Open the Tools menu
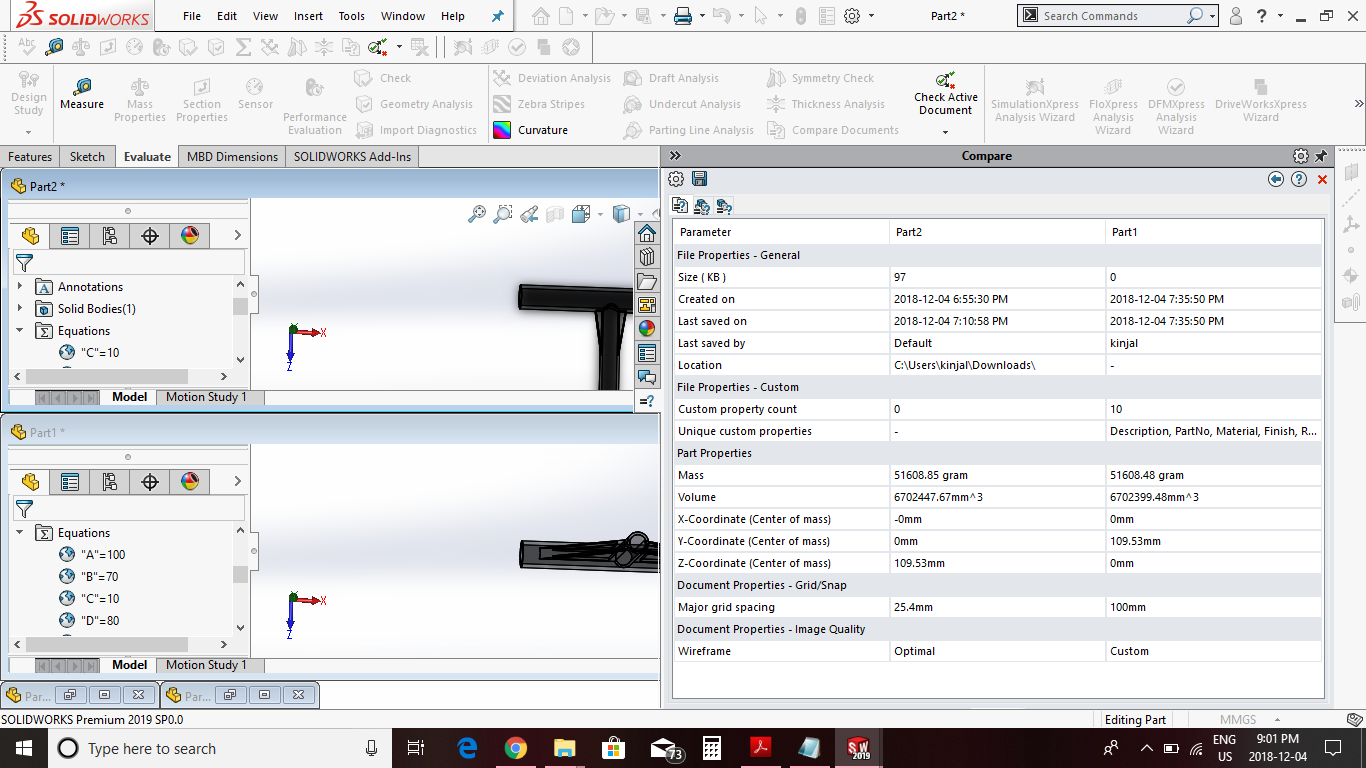Screen dimensions: 1366x768 click(x=351, y=16)
